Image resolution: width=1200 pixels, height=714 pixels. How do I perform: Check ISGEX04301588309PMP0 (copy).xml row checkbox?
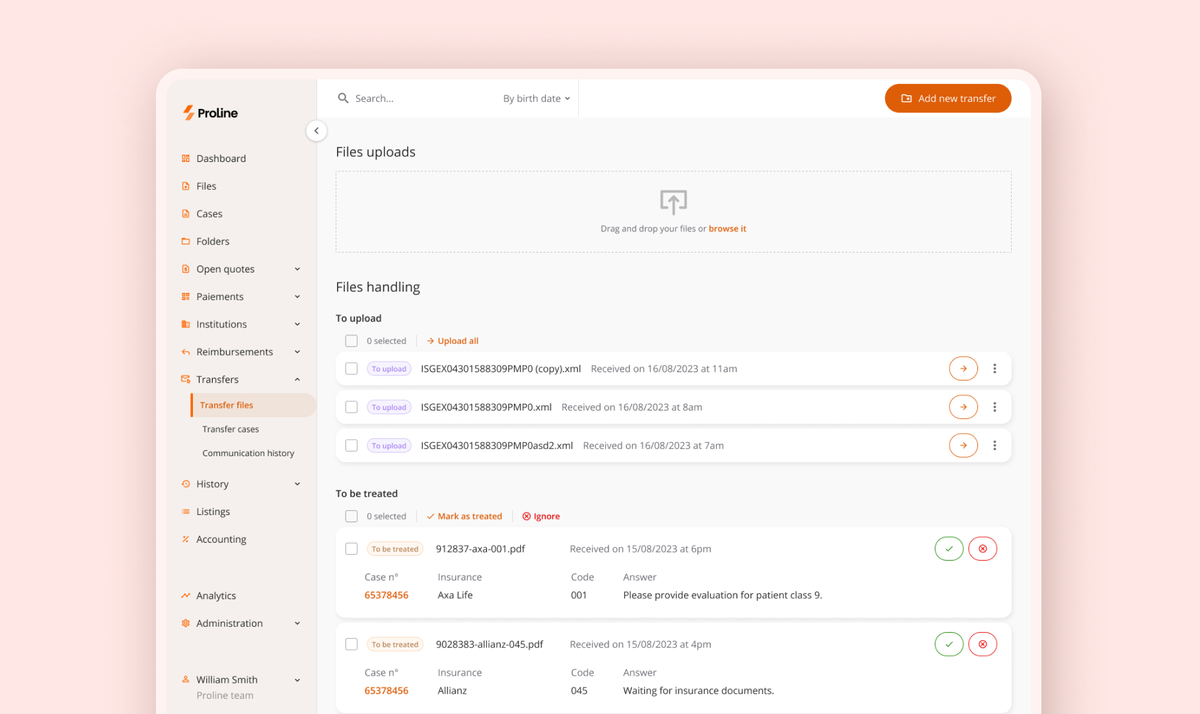(351, 369)
